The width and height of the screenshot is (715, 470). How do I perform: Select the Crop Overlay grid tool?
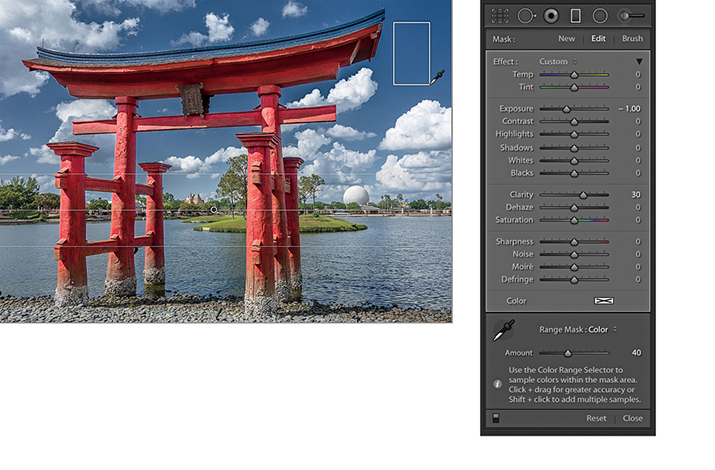(x=499, y=15)
